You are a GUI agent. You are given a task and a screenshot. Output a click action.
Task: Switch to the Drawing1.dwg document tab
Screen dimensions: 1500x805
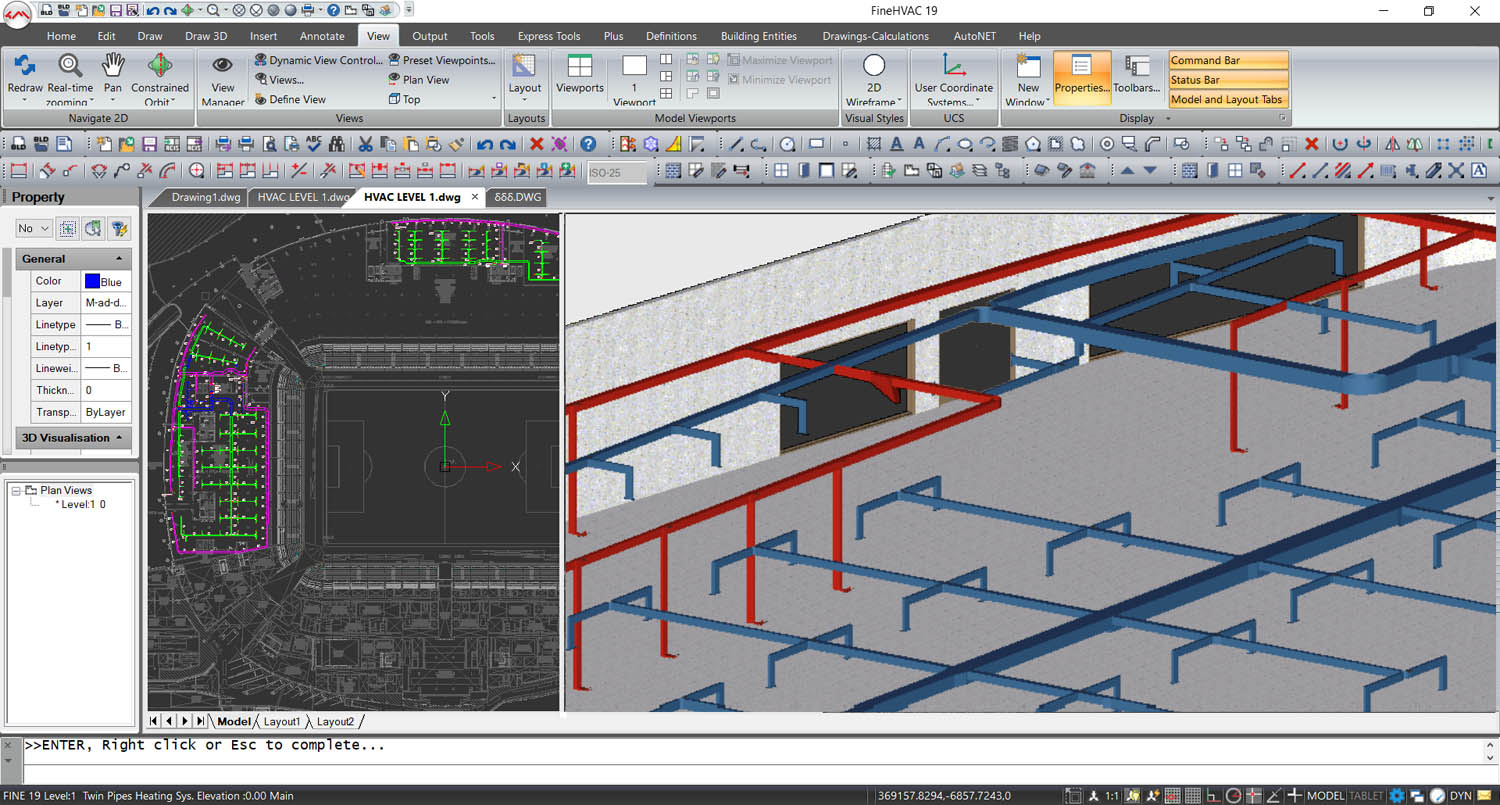[x=206, y=197]
